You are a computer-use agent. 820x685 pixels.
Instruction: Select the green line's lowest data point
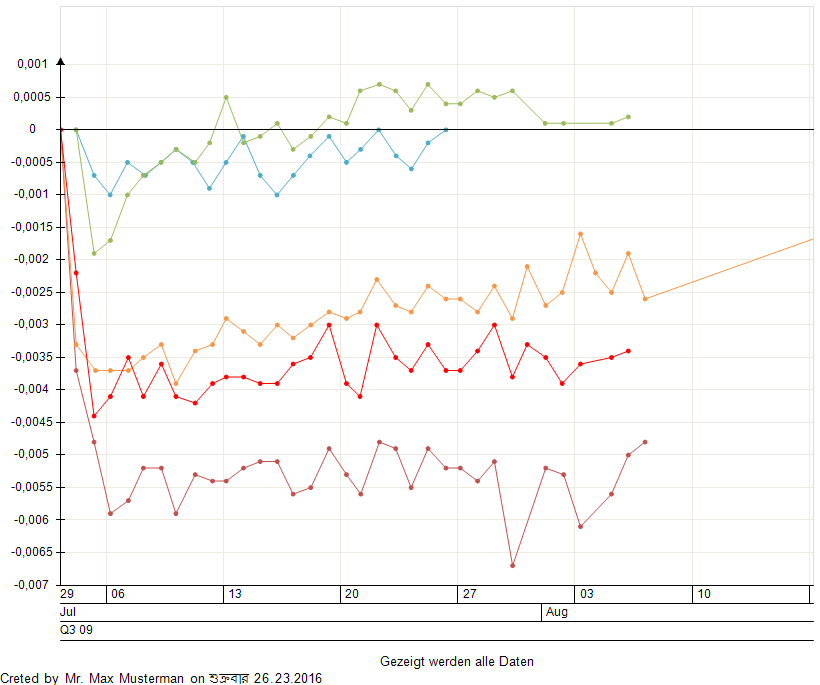(94, 253)
